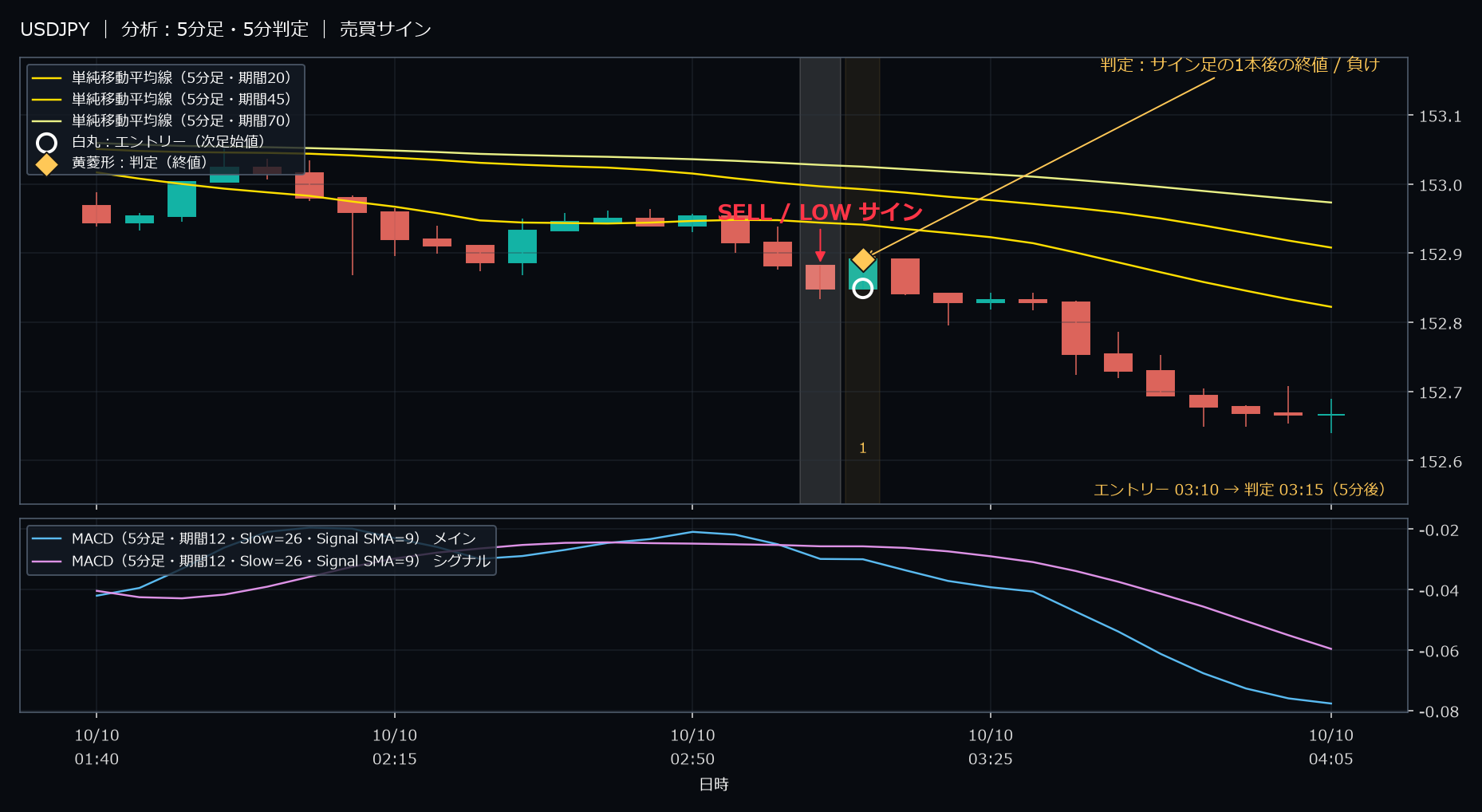
Task: Click the white circle entry marker on the chart
Action: pos(862,288)
